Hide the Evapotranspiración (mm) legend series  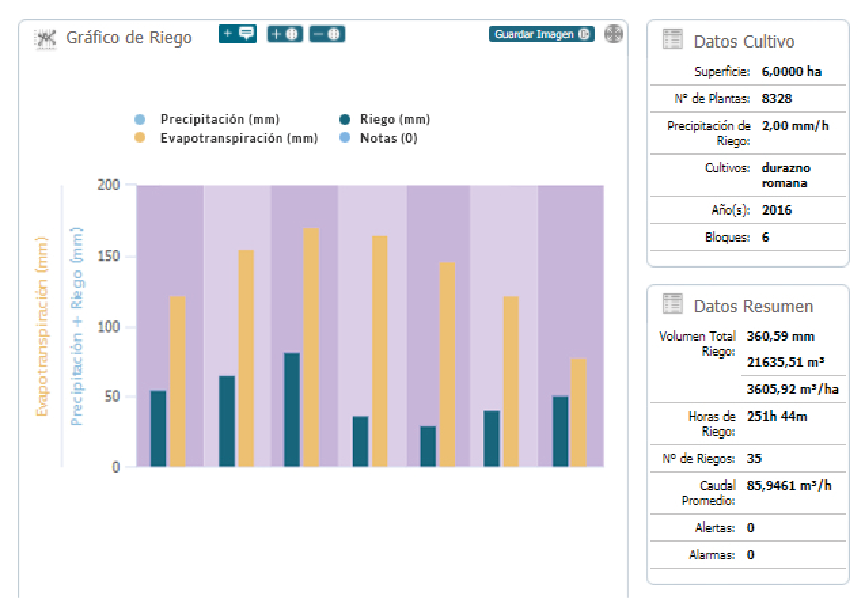pos(238,139)
